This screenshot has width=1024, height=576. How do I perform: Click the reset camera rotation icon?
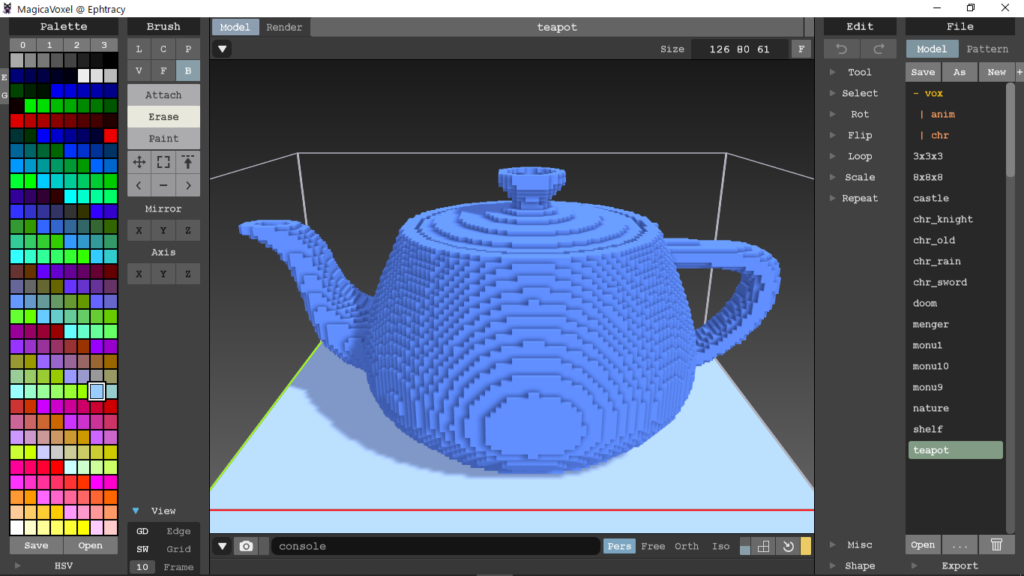pyautogui.click(x=788, y=546)
